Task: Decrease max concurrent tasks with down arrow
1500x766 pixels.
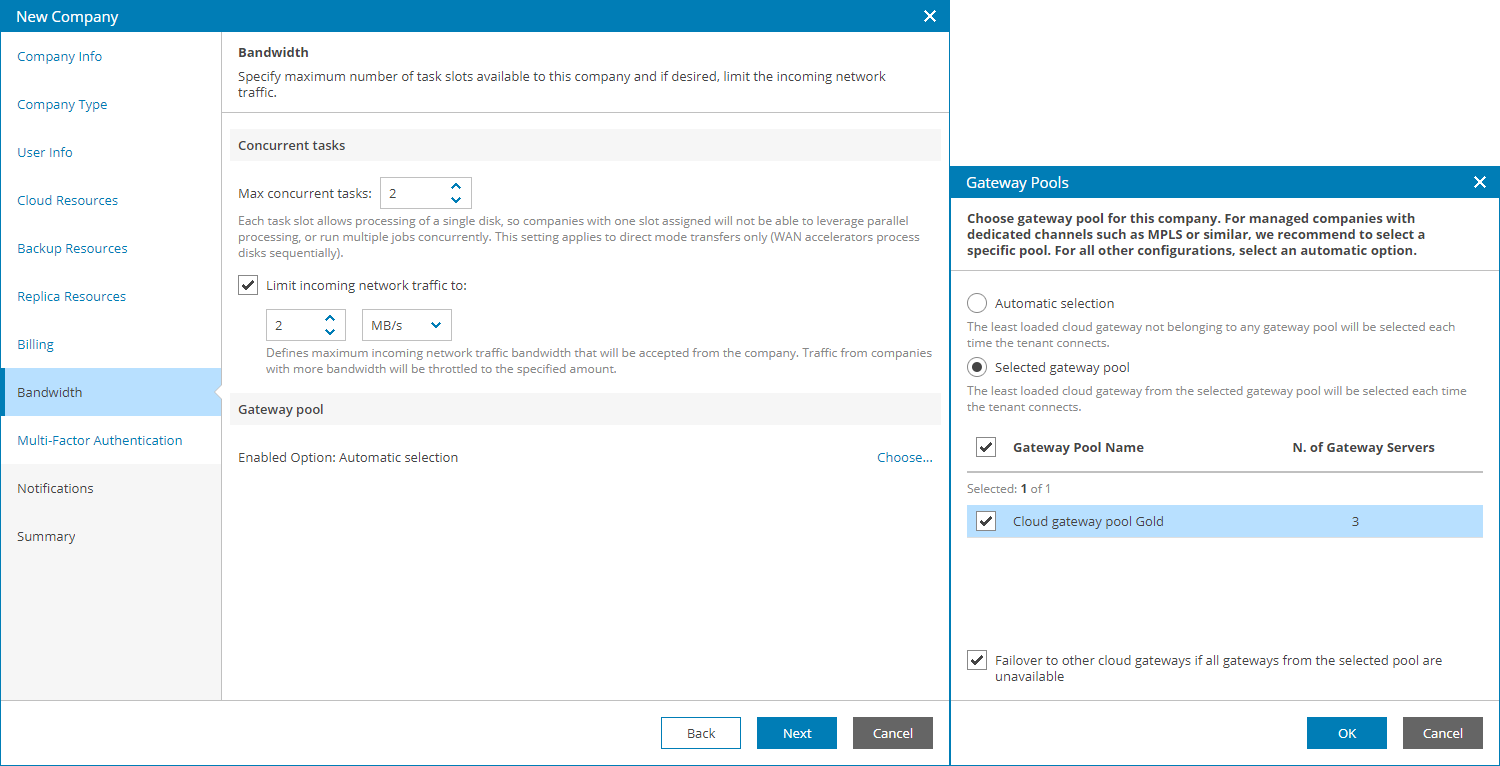Action: (x=456, y=200)
